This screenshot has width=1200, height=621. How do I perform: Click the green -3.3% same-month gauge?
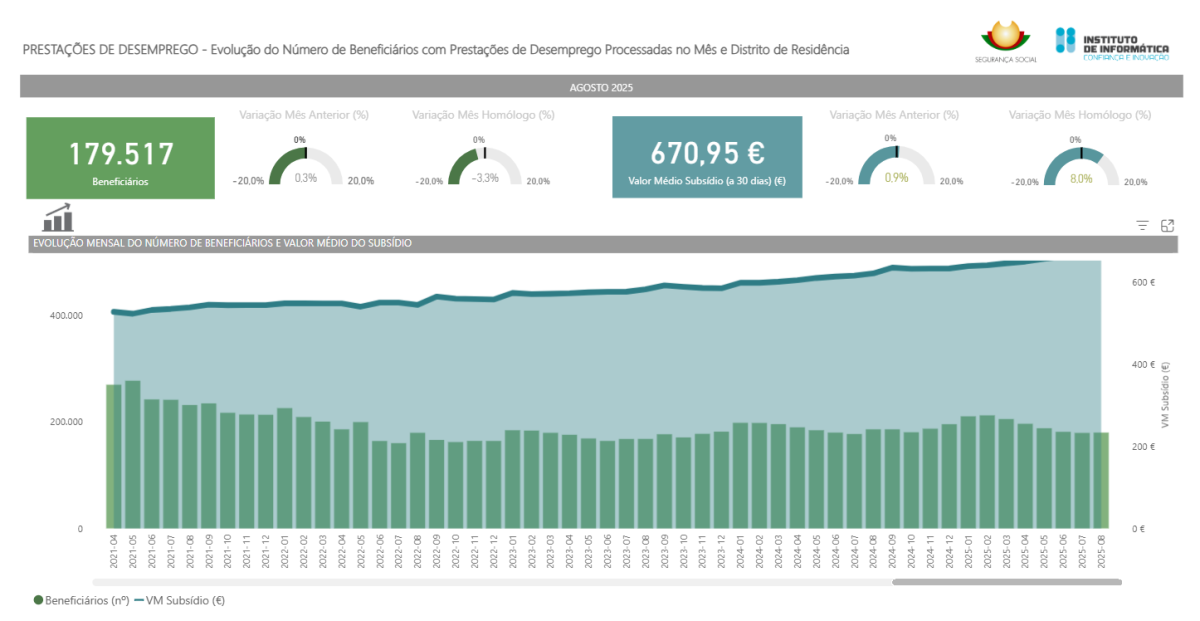[484, 166]
